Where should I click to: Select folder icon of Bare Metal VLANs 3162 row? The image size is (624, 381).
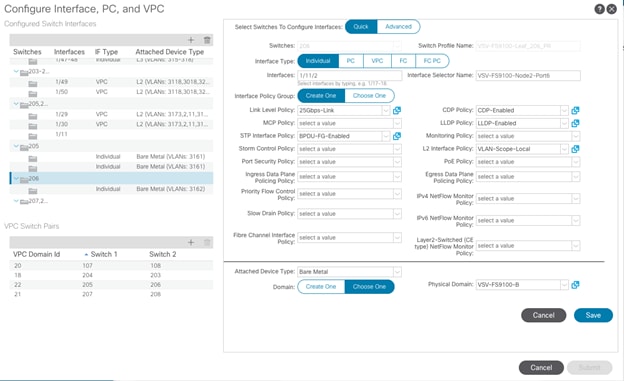point(33,191)
